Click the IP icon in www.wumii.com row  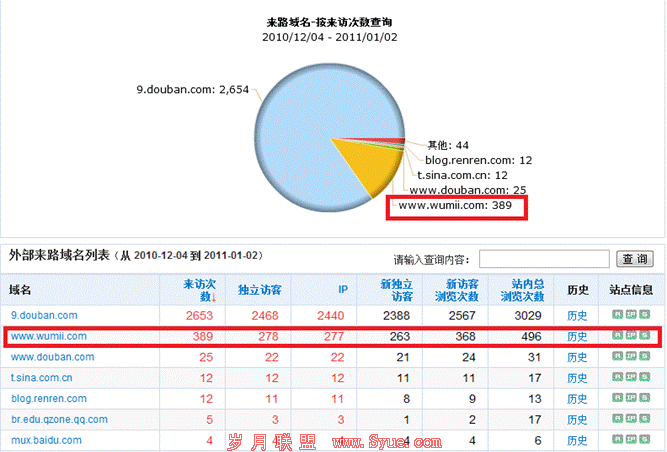[631, 335]
